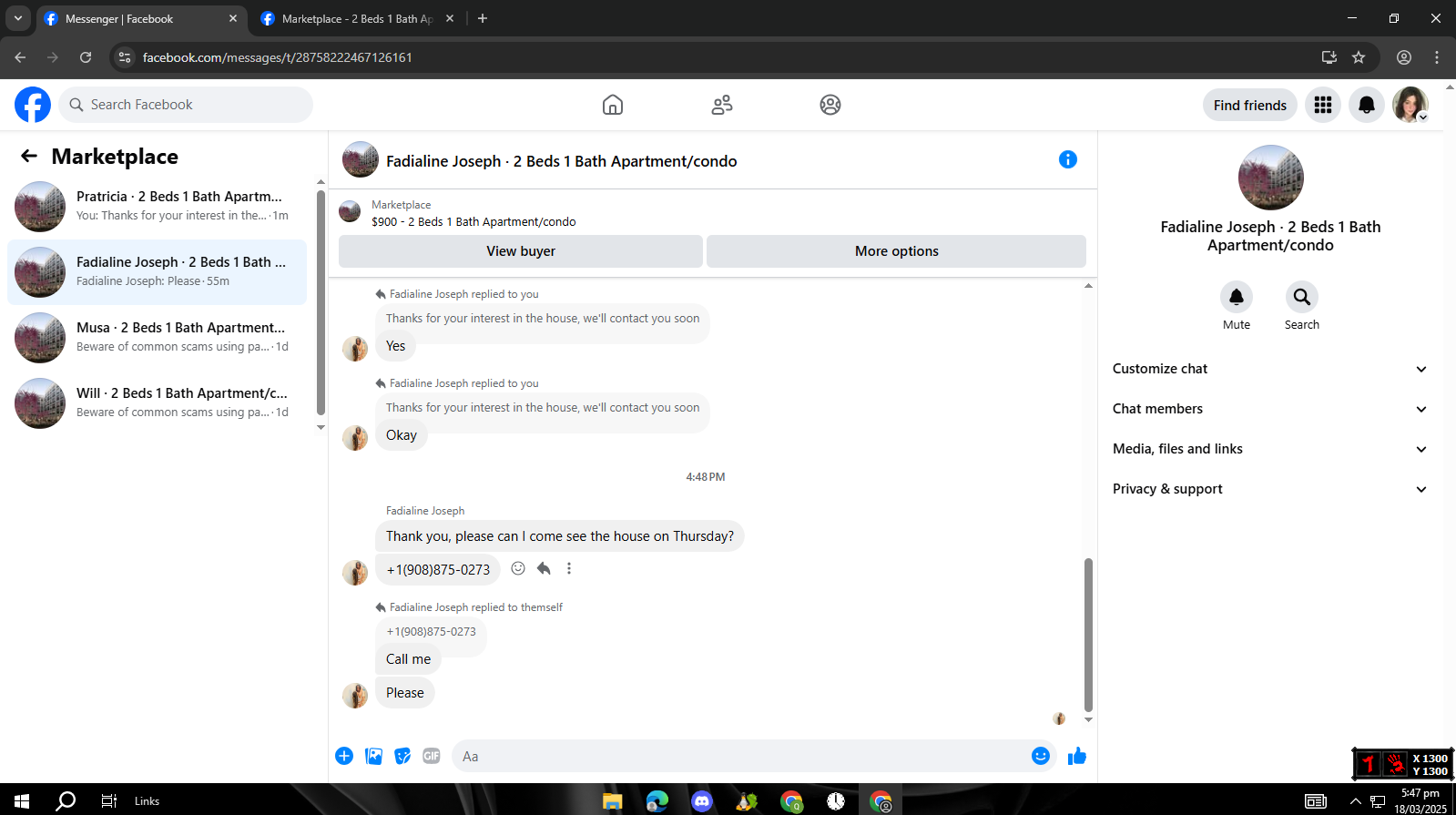Open Task View on the taskbar
This screenshot has height=815, width=1456.
tap(108, 800)
